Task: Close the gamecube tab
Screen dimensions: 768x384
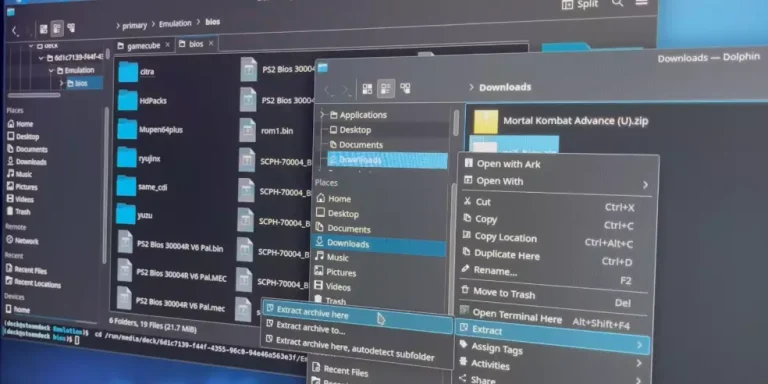Action: coord(168,45)
